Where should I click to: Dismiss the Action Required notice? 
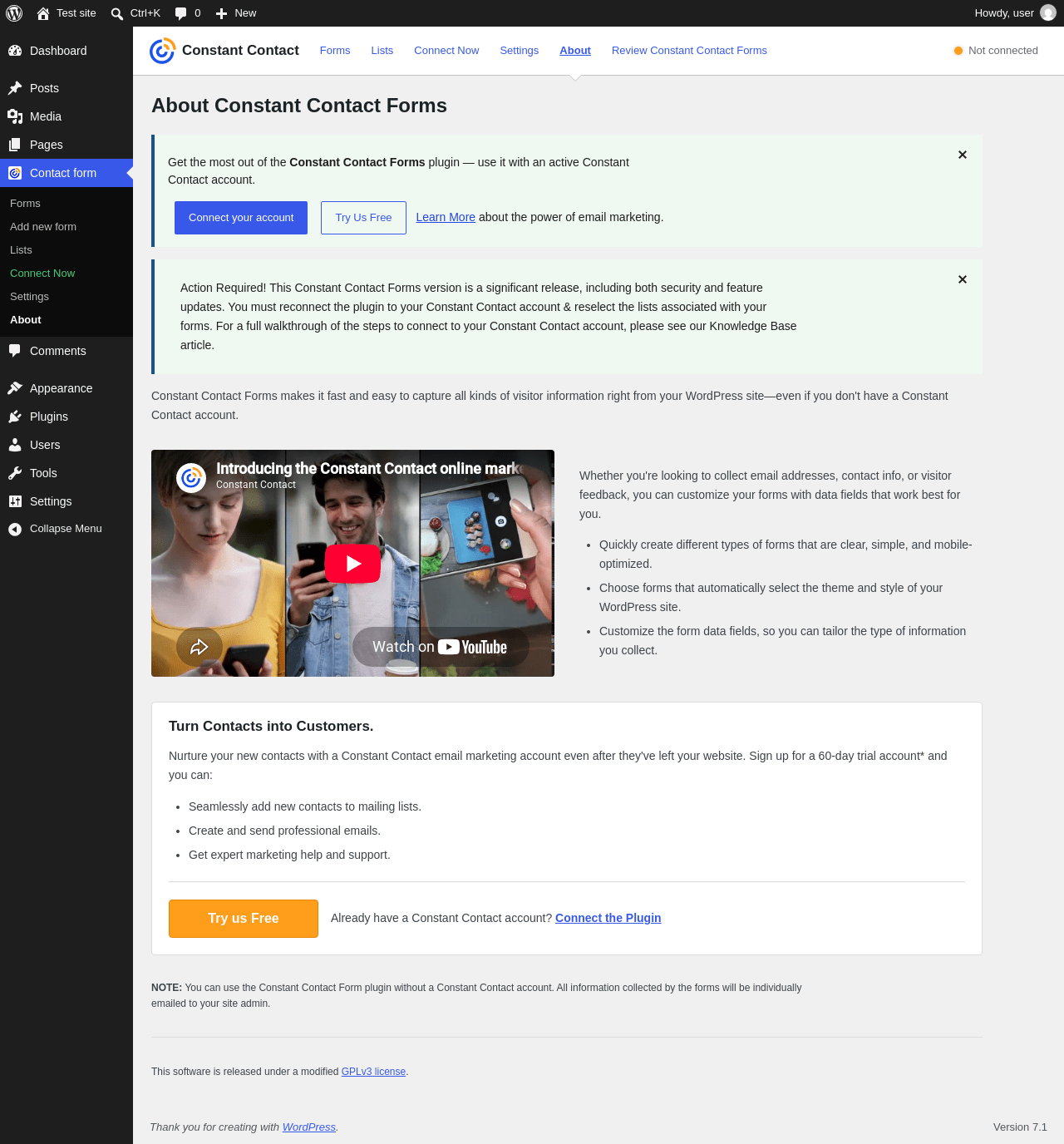pos(963,279)
